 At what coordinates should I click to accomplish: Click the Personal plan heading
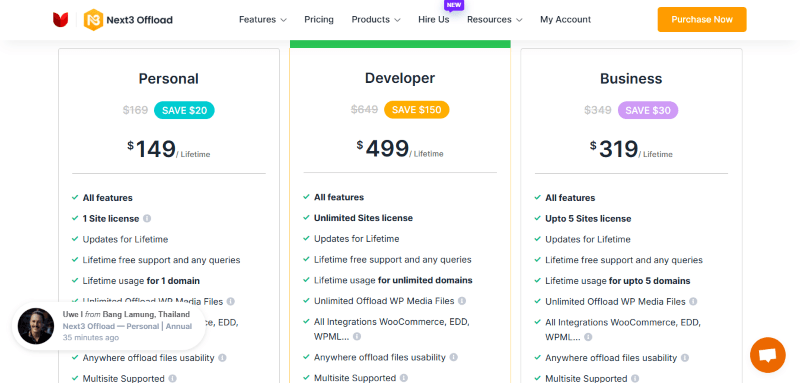tap(168, 79)
